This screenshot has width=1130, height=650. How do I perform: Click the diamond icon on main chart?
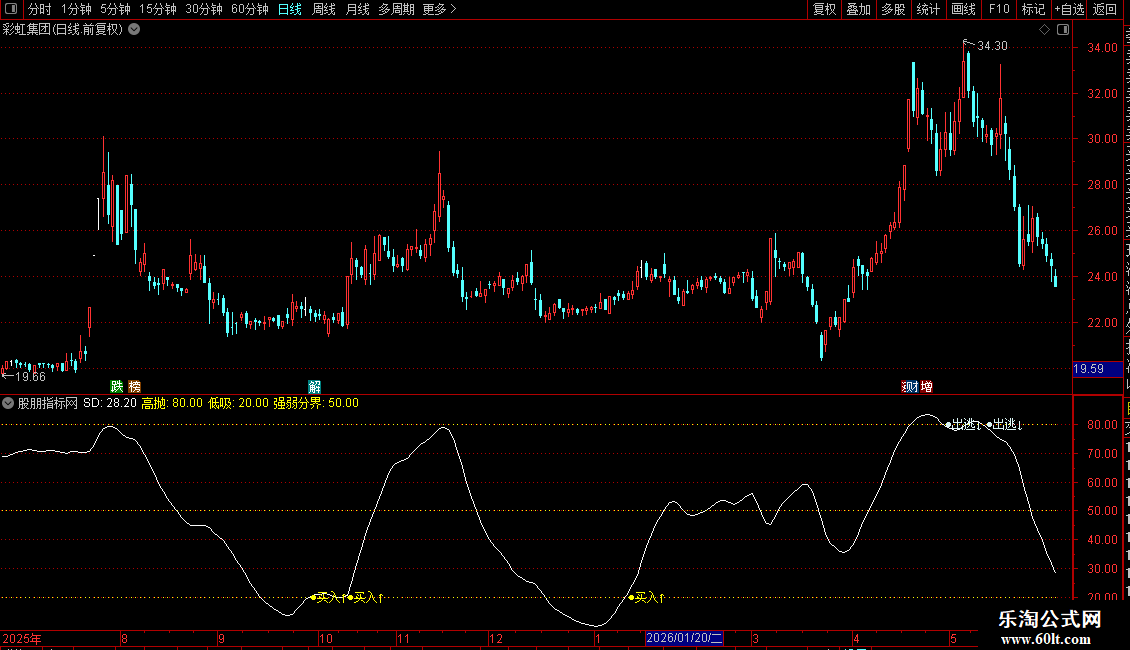coord(1044,30)
